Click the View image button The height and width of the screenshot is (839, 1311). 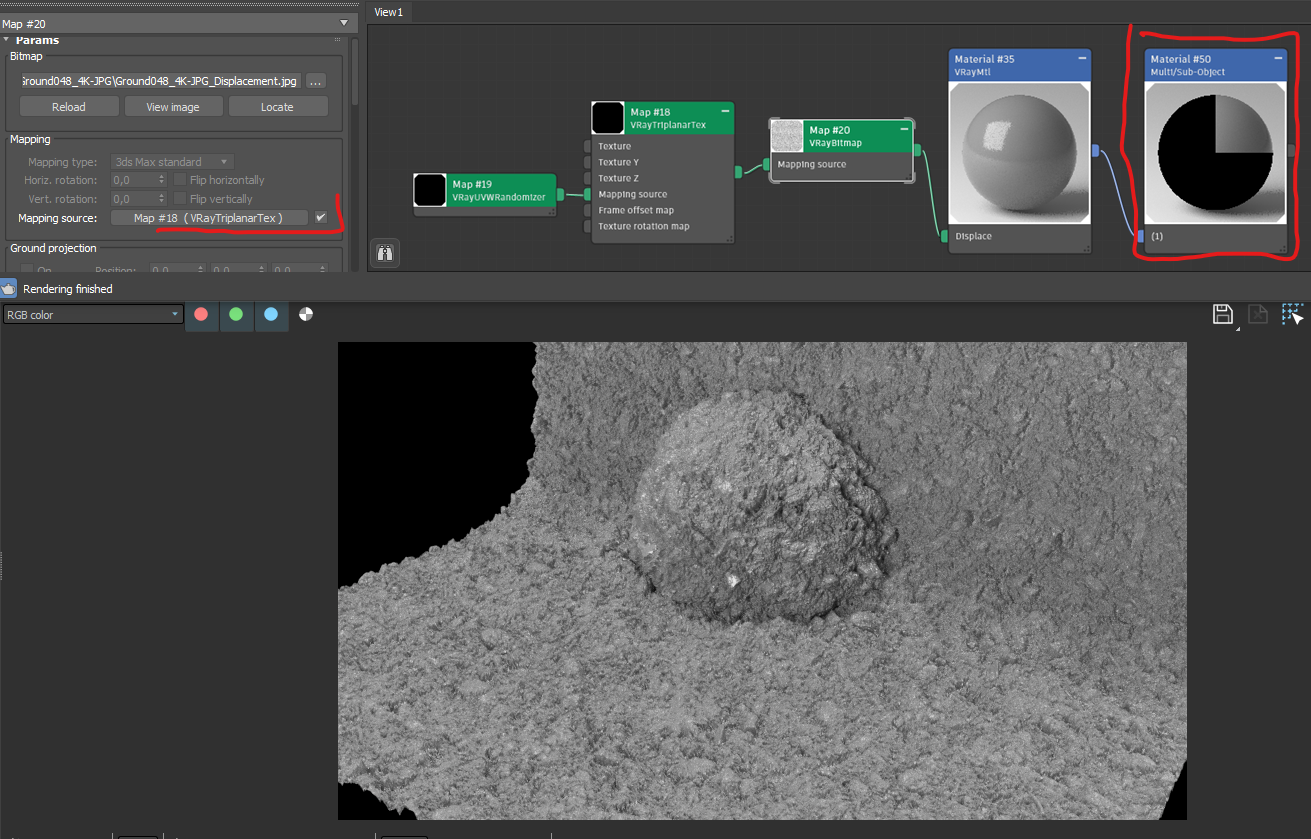pos(173,107)
